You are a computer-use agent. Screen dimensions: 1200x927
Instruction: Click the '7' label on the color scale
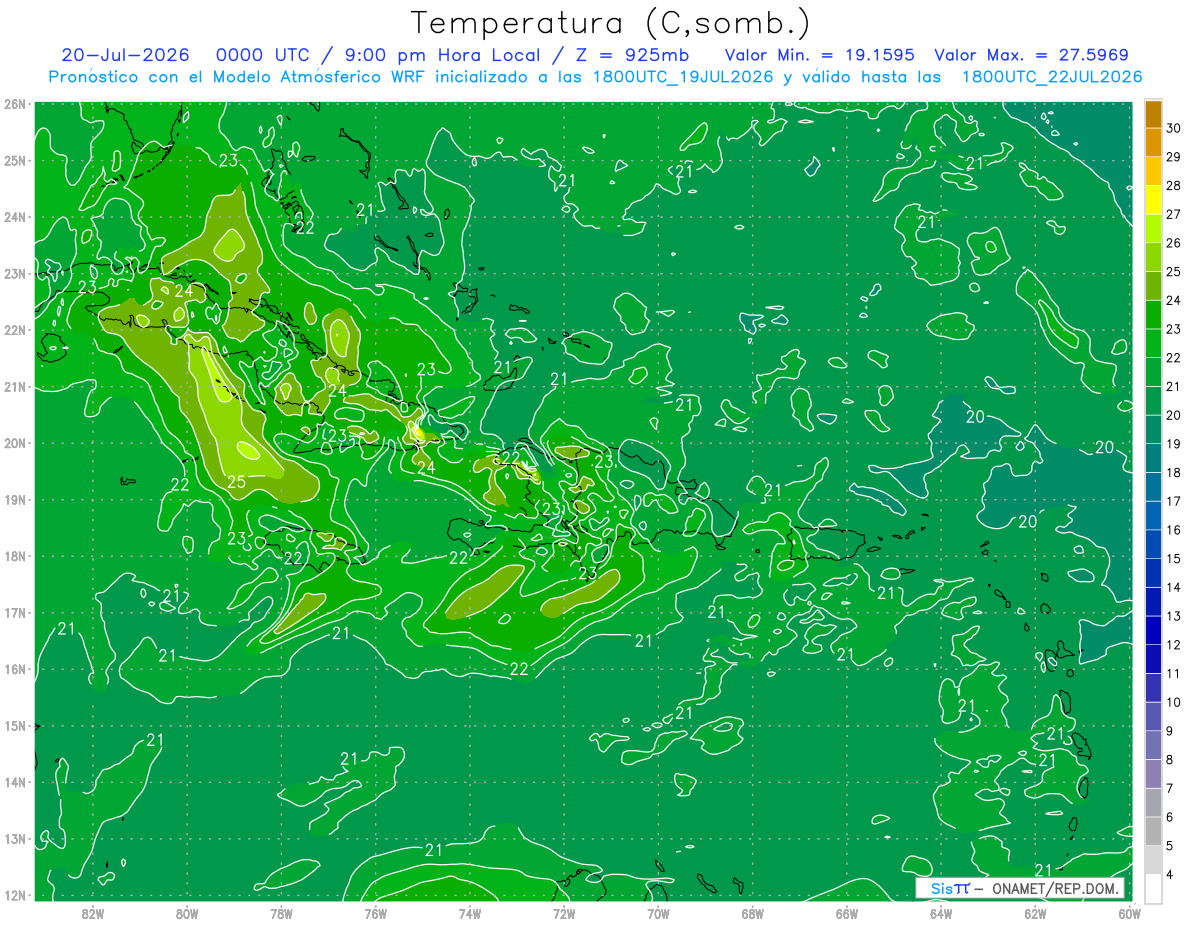pos(1170,789)
